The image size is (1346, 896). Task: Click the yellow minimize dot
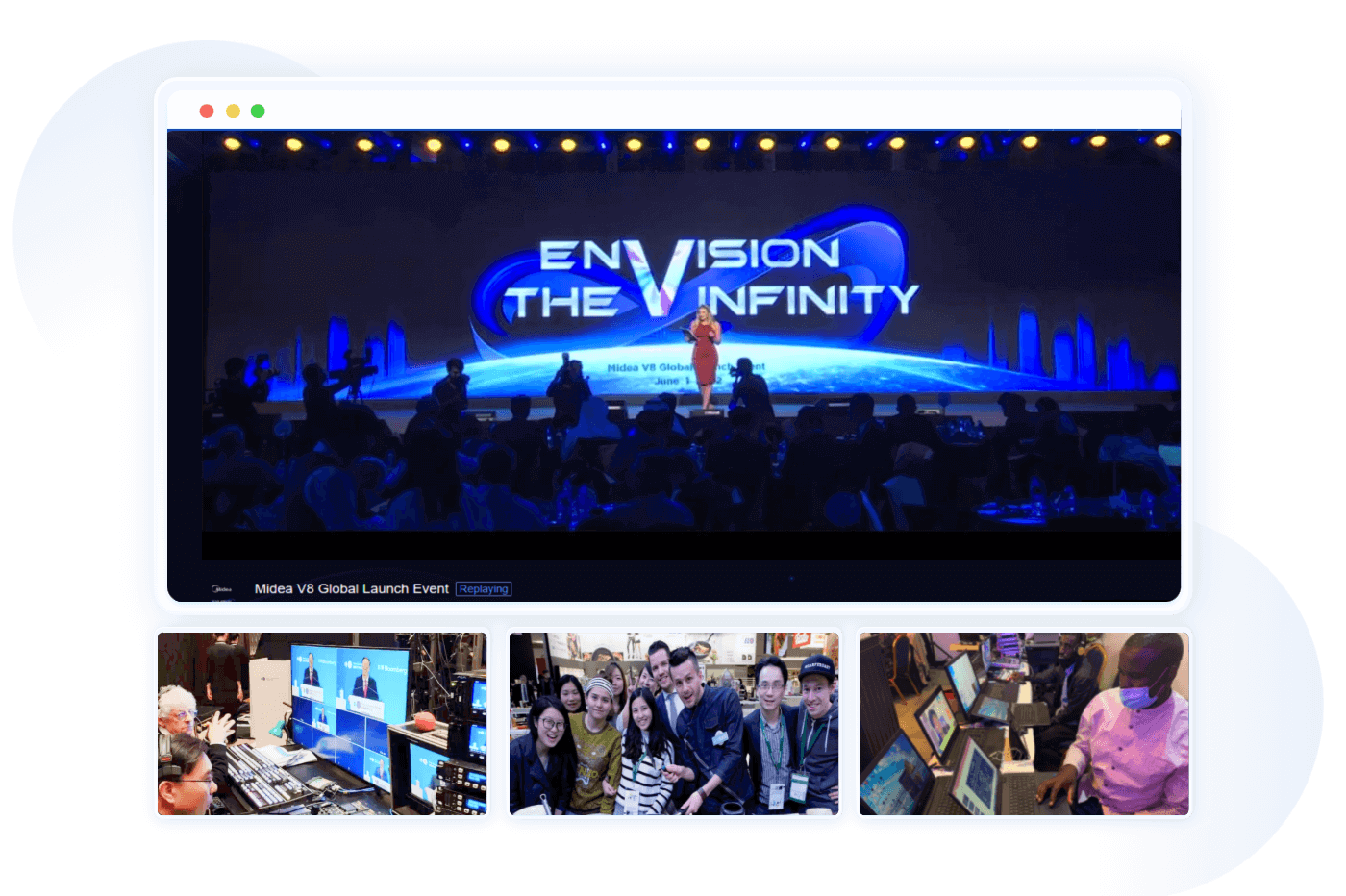click(x=233, y=112)
